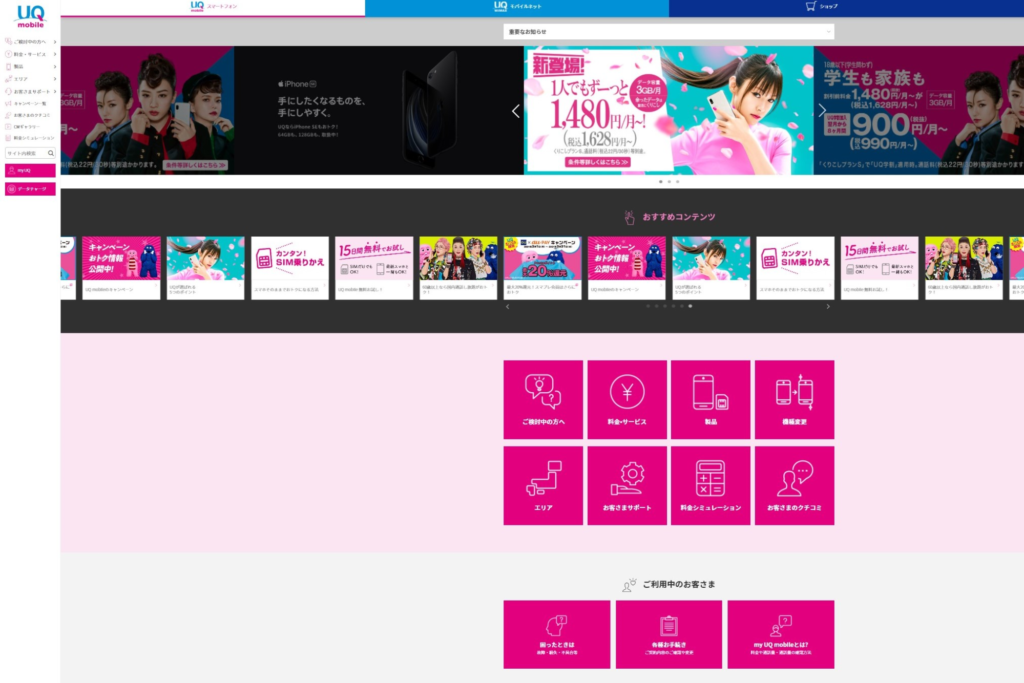
Task: Open the 各種お手続き clipboard tile
Action: click(669, 635)
